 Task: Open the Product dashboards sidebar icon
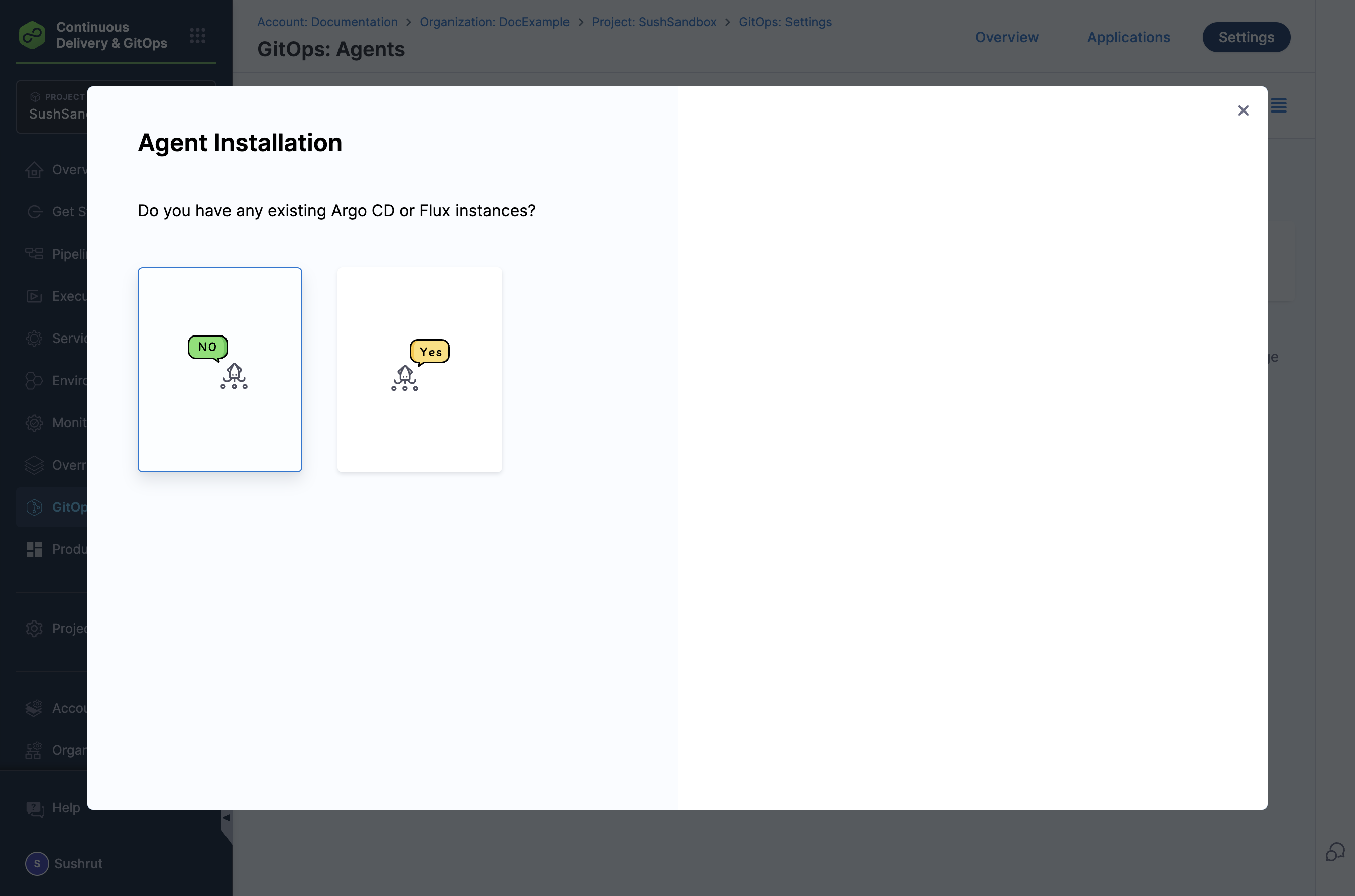pos(34,549)
